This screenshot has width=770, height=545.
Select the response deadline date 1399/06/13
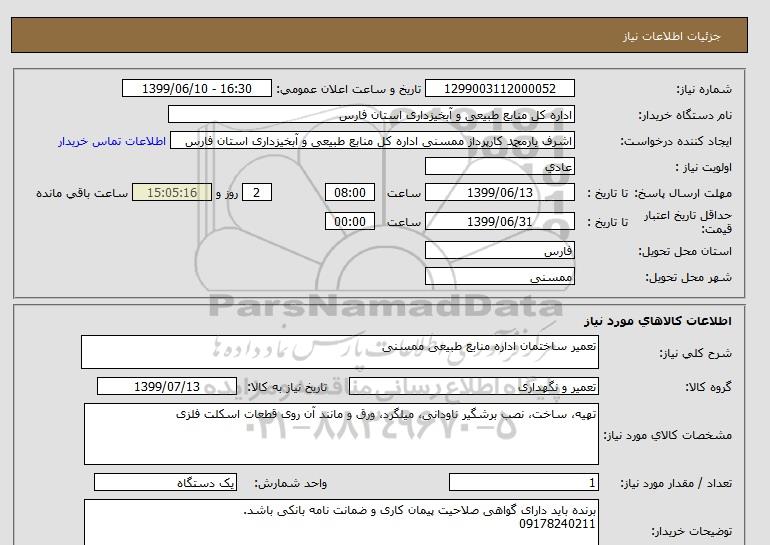point(500,192)
